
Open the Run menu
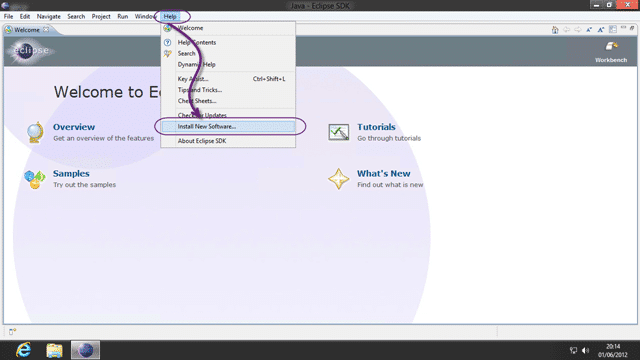click(122, 16)
